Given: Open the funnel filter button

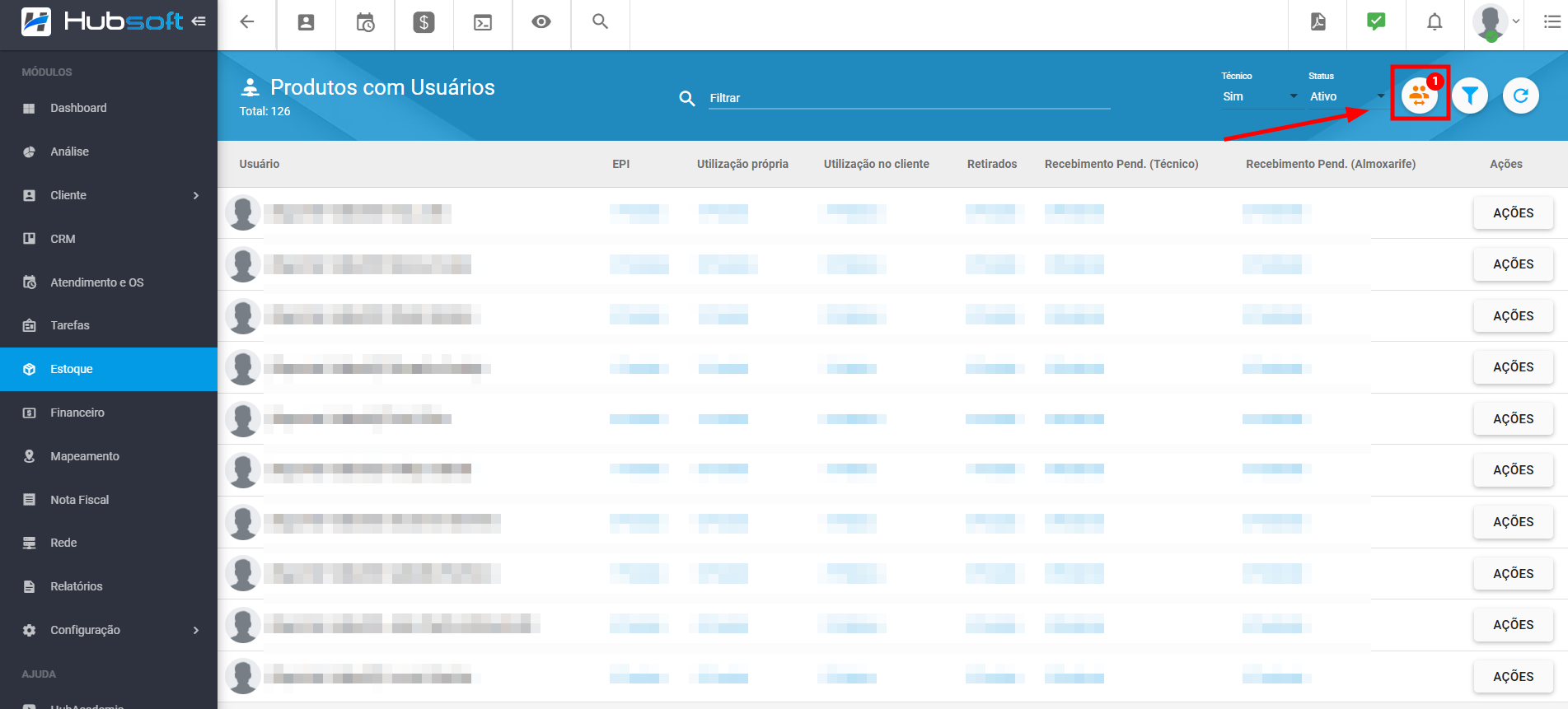Looking at the screenshot, I should [x=1470, y=96].
